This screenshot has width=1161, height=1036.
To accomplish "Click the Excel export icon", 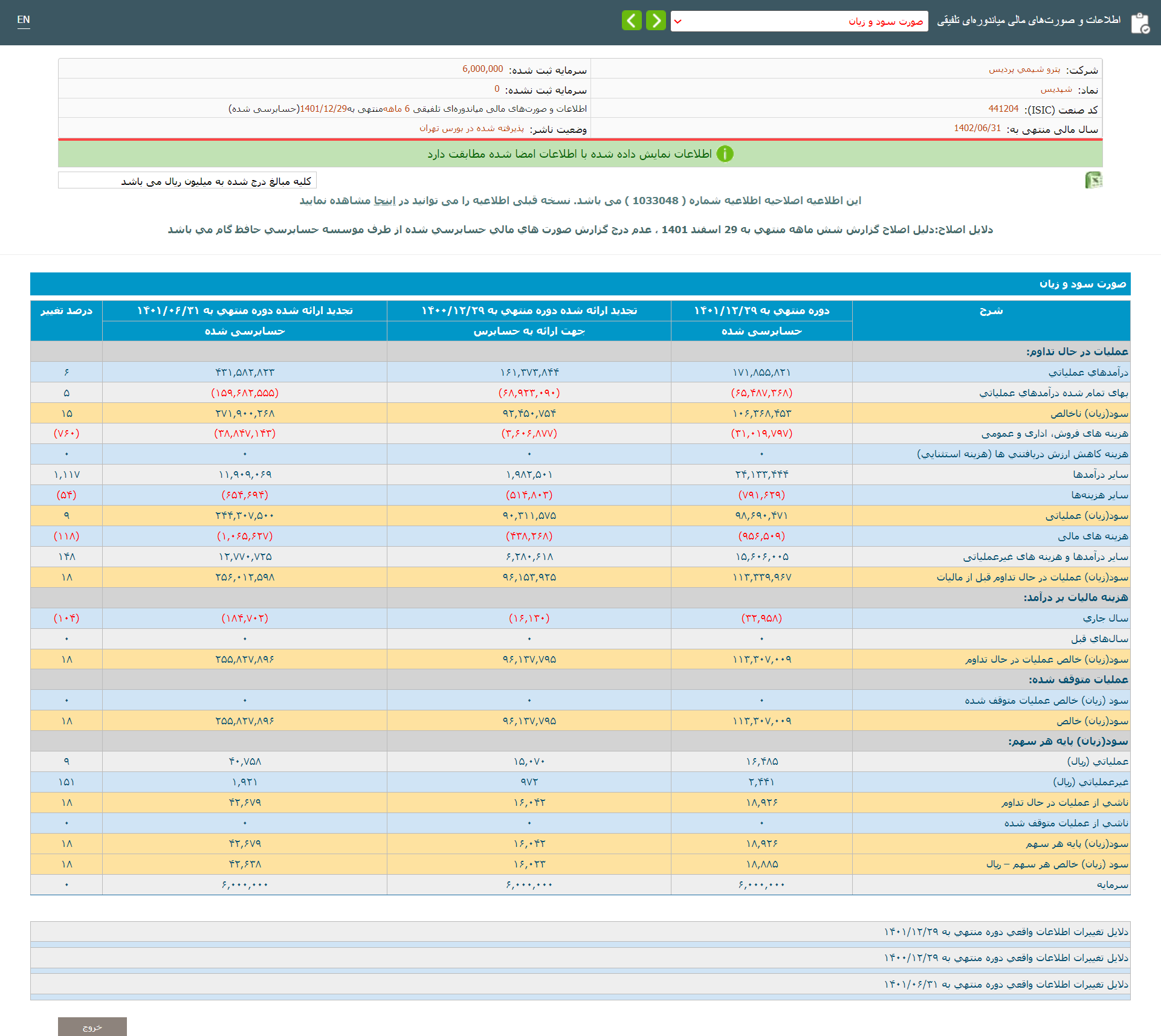I will pyautogui.click(x=1093, y=180).
